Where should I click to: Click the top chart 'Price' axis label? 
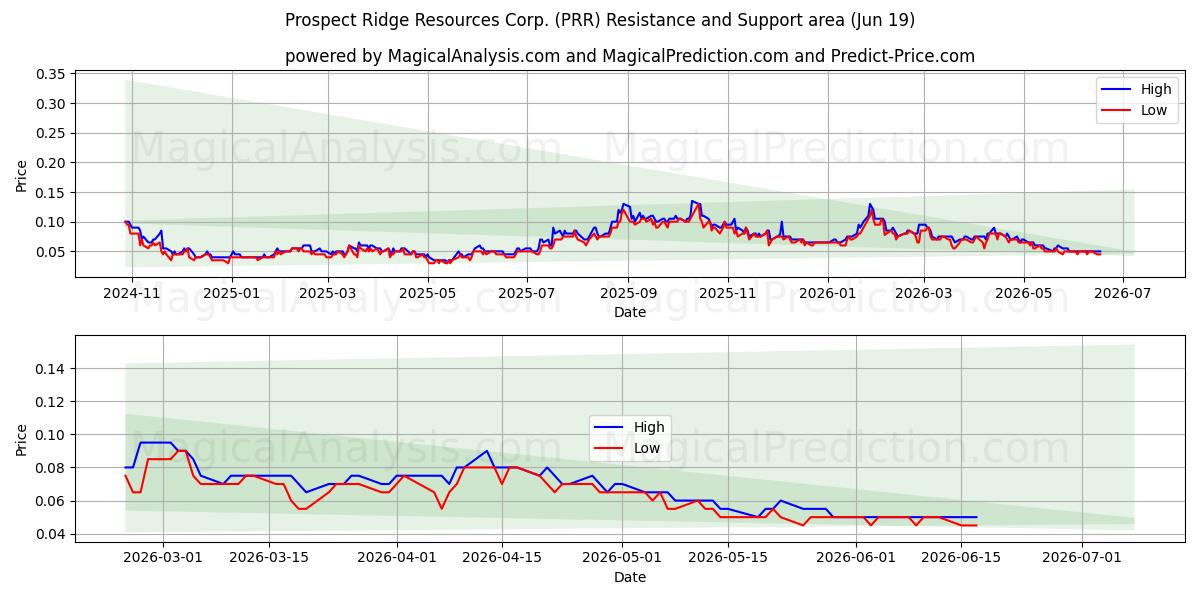coord(22,176)
